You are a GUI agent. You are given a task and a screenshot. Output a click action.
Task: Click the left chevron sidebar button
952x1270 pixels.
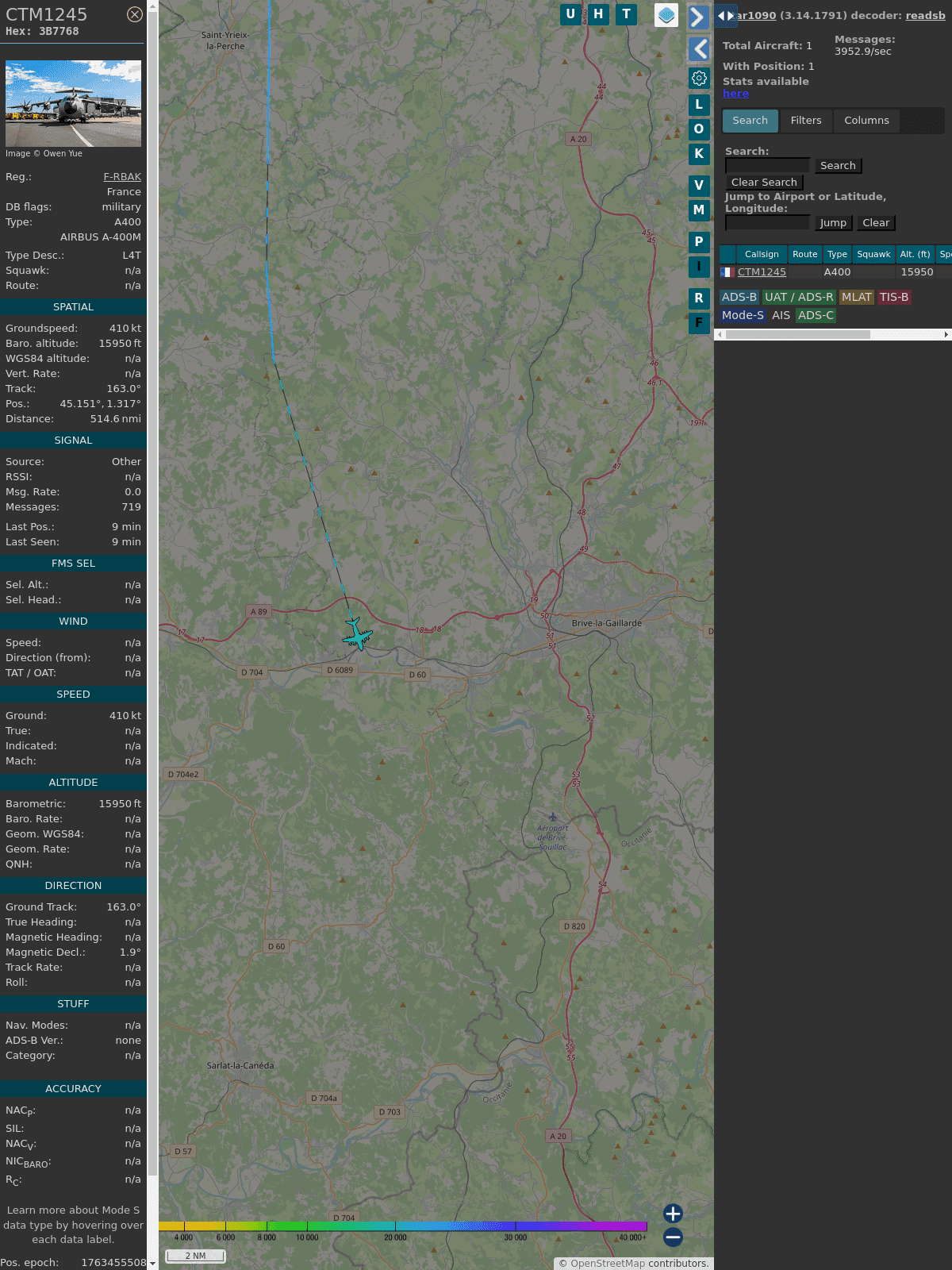(x=698, y=49)
